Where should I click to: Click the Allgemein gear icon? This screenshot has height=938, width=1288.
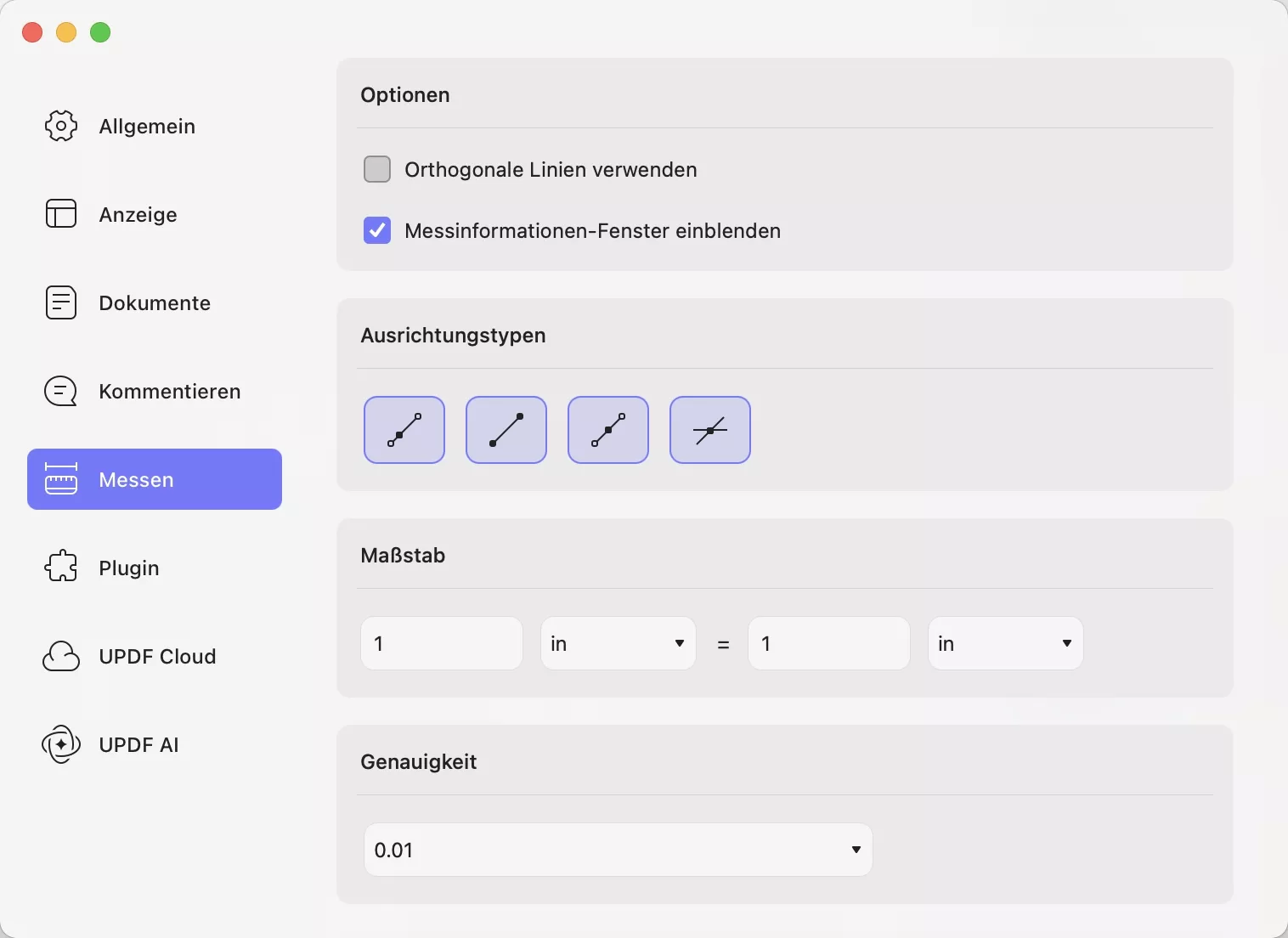tap(61, 126)
